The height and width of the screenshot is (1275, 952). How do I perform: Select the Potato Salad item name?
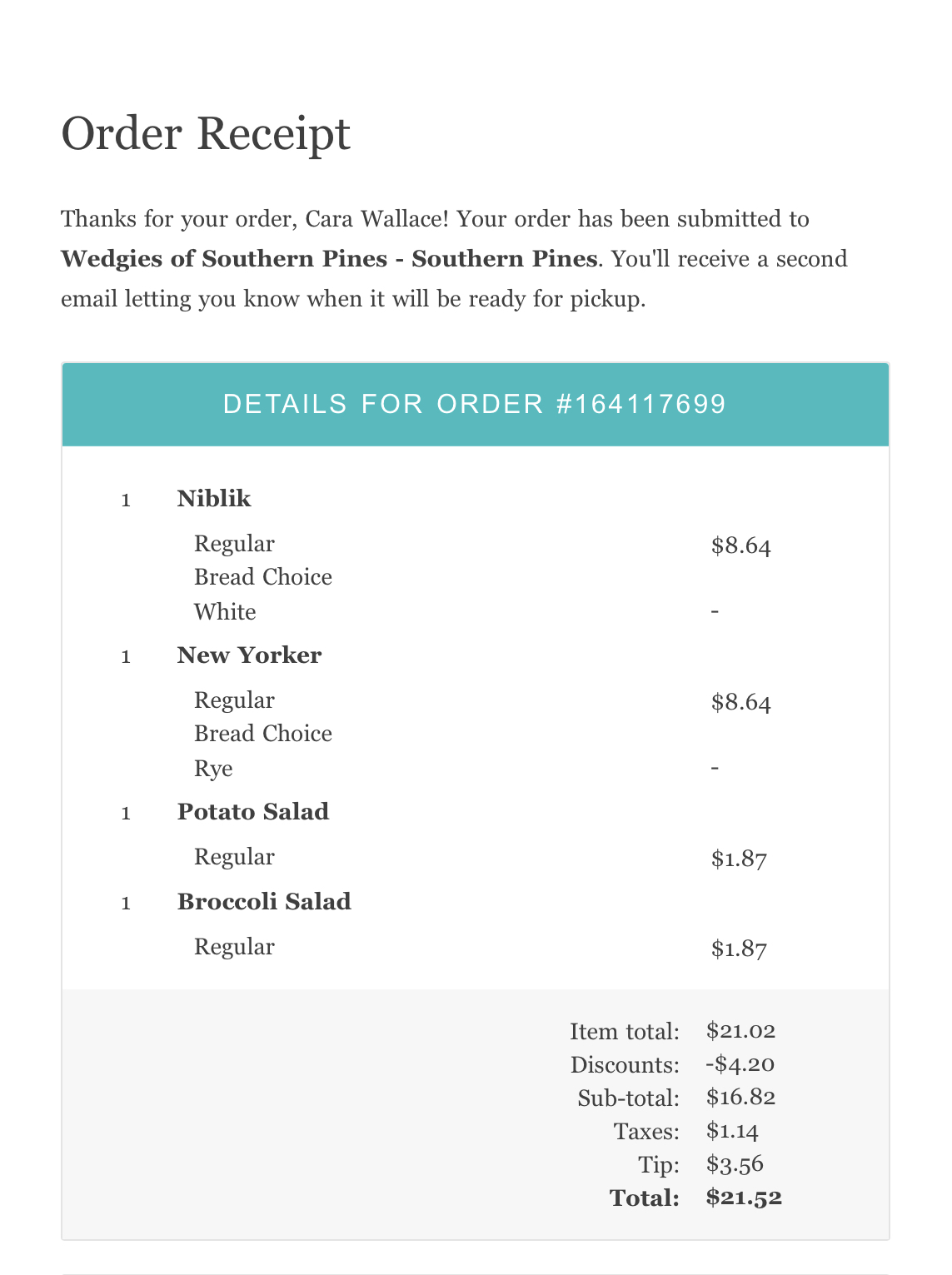252,812
